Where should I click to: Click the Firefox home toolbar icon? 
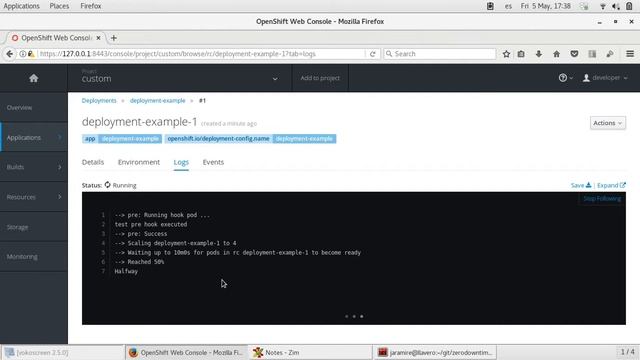pos(556,54)
